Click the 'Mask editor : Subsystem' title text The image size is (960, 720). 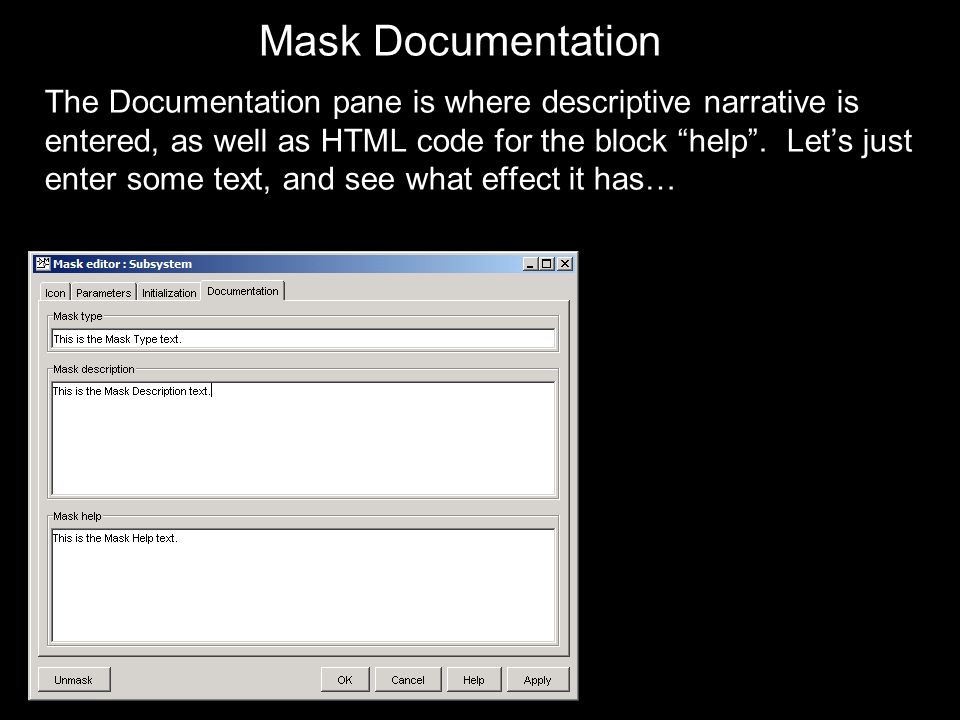coord(122,264)
